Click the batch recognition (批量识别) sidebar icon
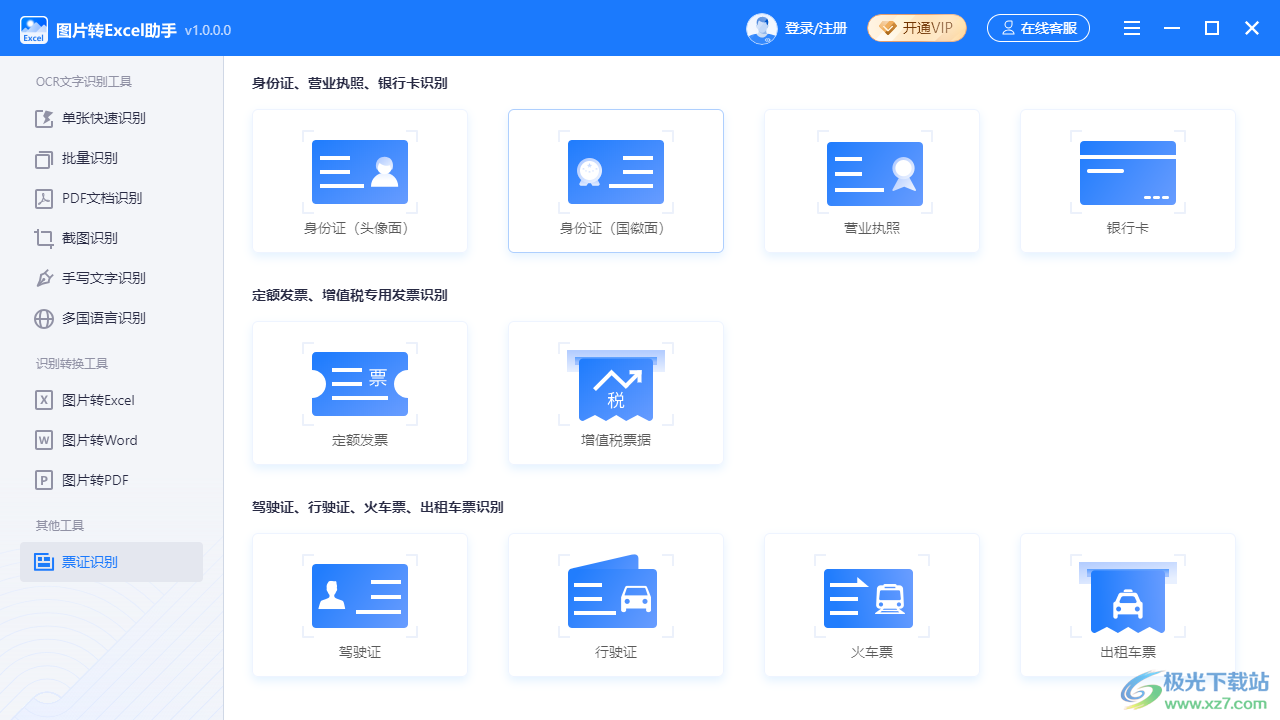1280x720 pixels. pyautogui.click(x=44, y=158)
